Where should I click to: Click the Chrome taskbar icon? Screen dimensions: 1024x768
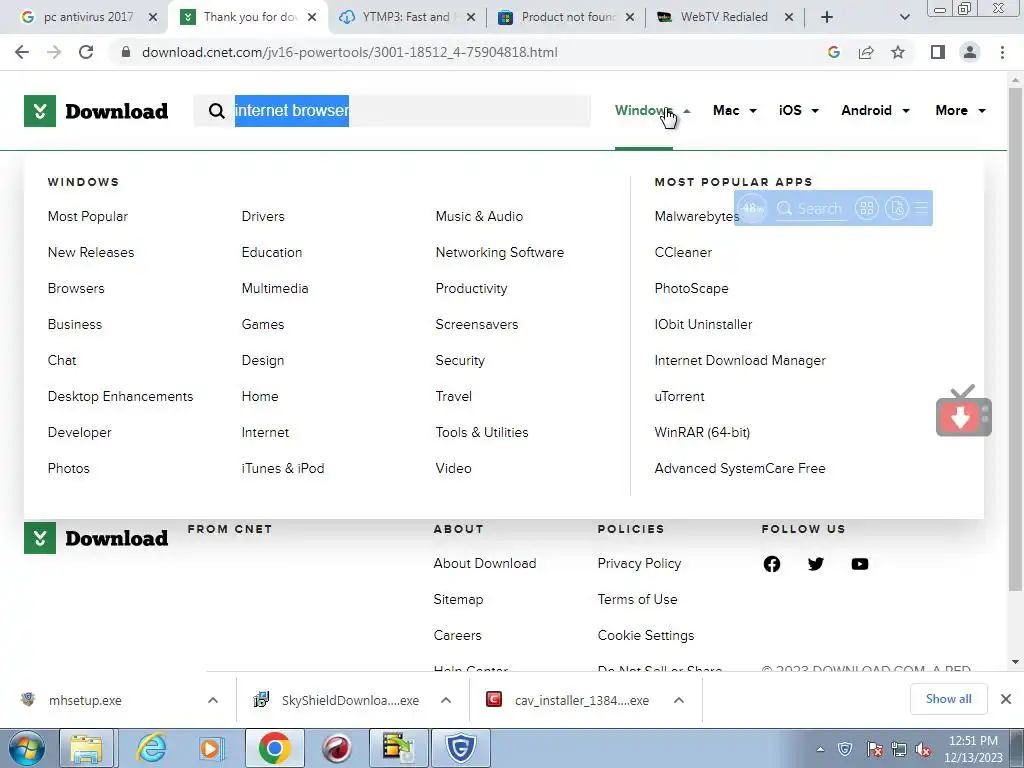[274, 748]
